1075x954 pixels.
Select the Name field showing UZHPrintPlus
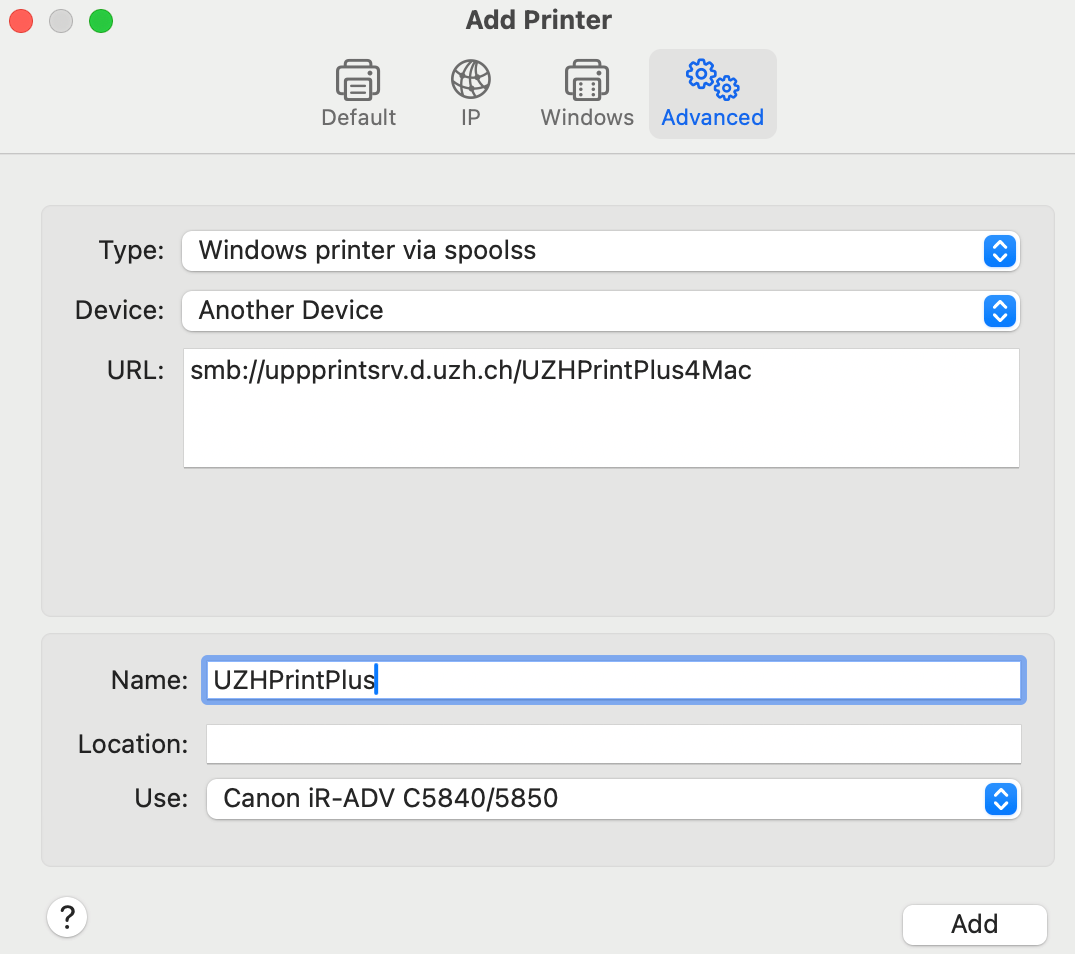coord(613,679)
